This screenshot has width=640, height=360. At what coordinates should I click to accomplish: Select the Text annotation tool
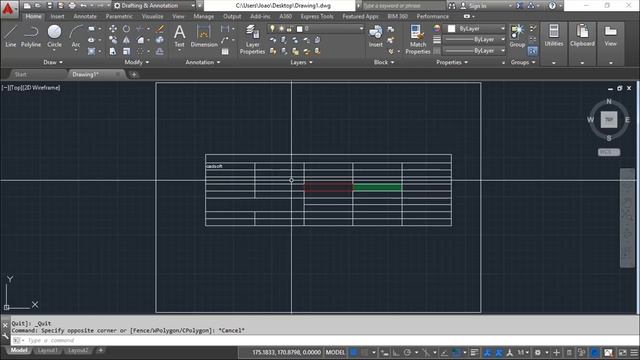point(180,36)
